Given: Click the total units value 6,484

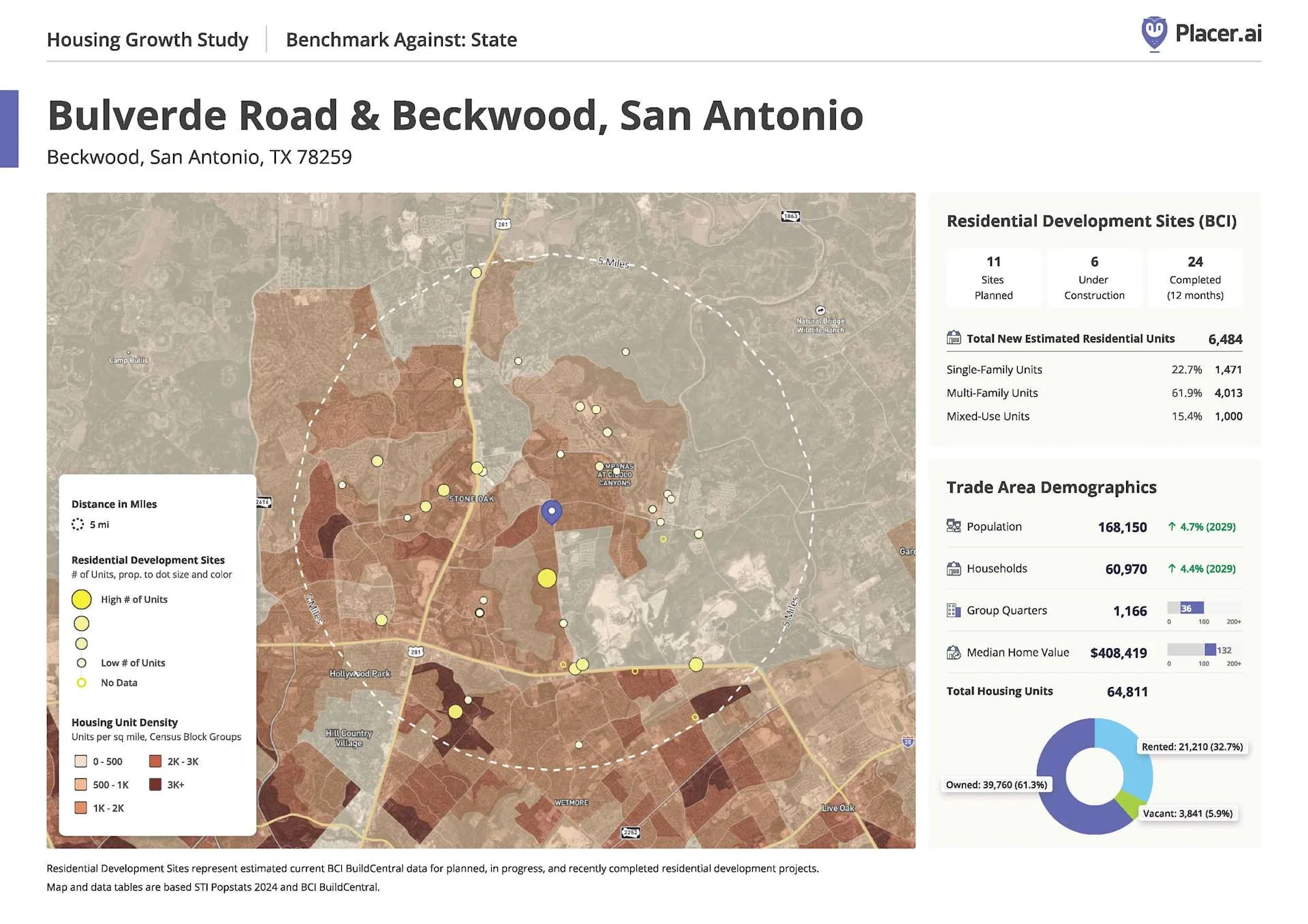Looking at the screenshot, I should coord(1225,339).
